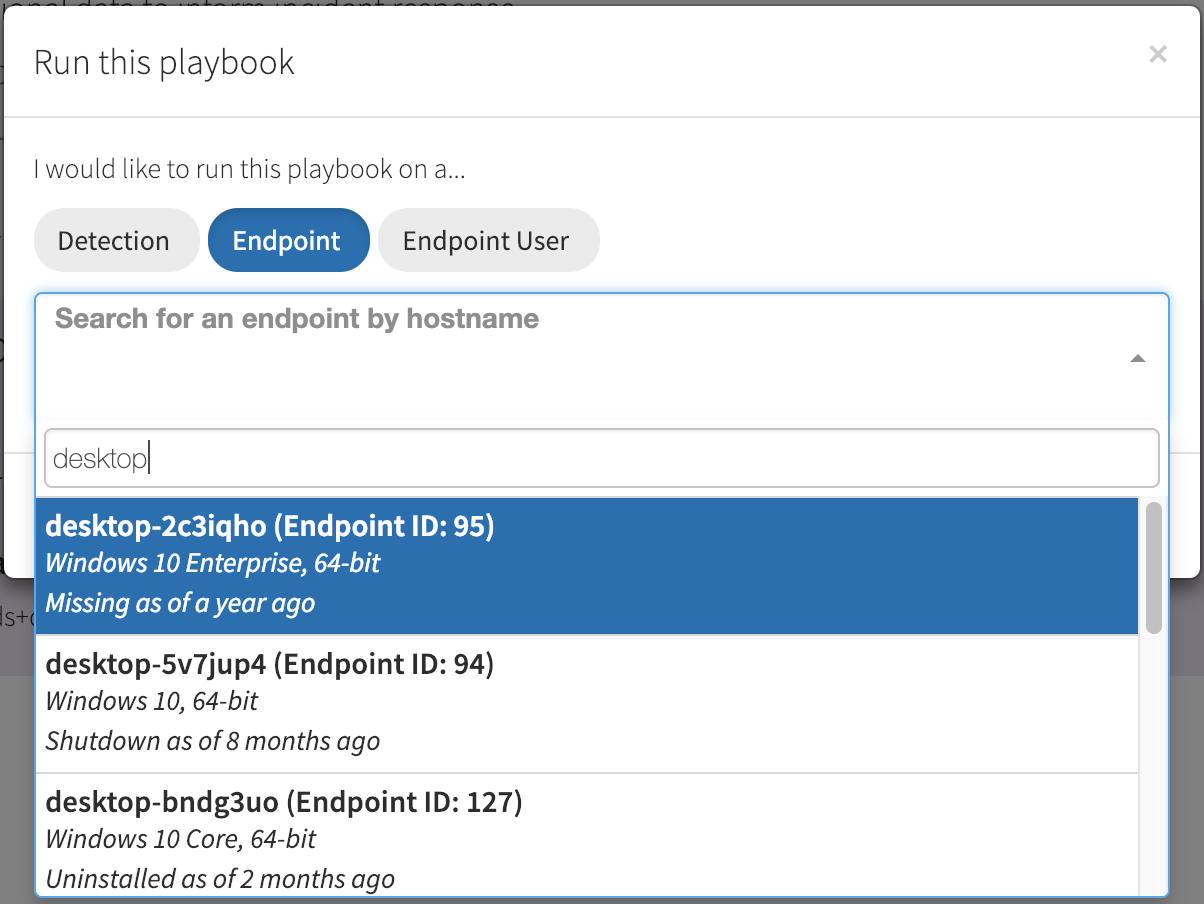Click the 'Shutdown as of 8 months ago' status
The height and width of the screenshot is (904, 1204).
coord(213,742)
